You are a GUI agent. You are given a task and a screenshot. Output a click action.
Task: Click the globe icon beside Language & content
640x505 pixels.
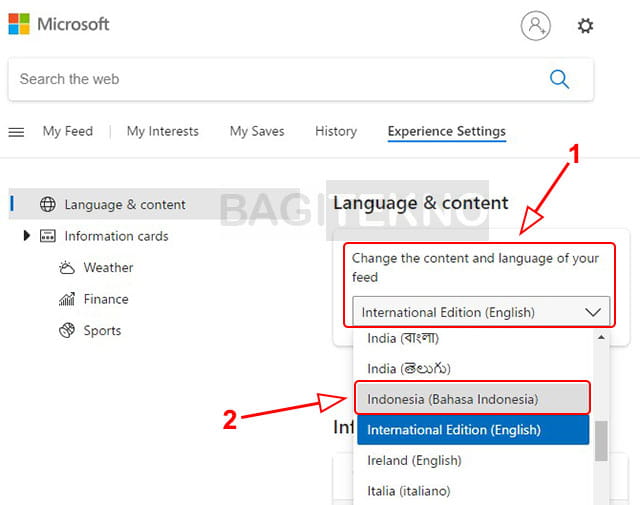(48, 204)
